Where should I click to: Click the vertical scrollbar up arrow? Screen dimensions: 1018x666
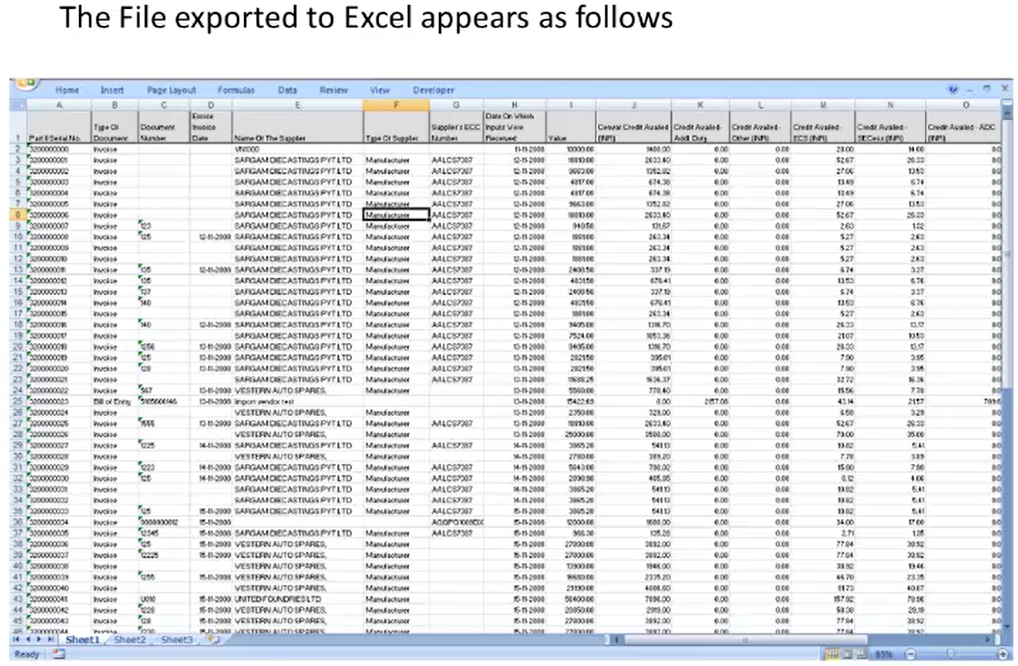[x=1007, y=113]
